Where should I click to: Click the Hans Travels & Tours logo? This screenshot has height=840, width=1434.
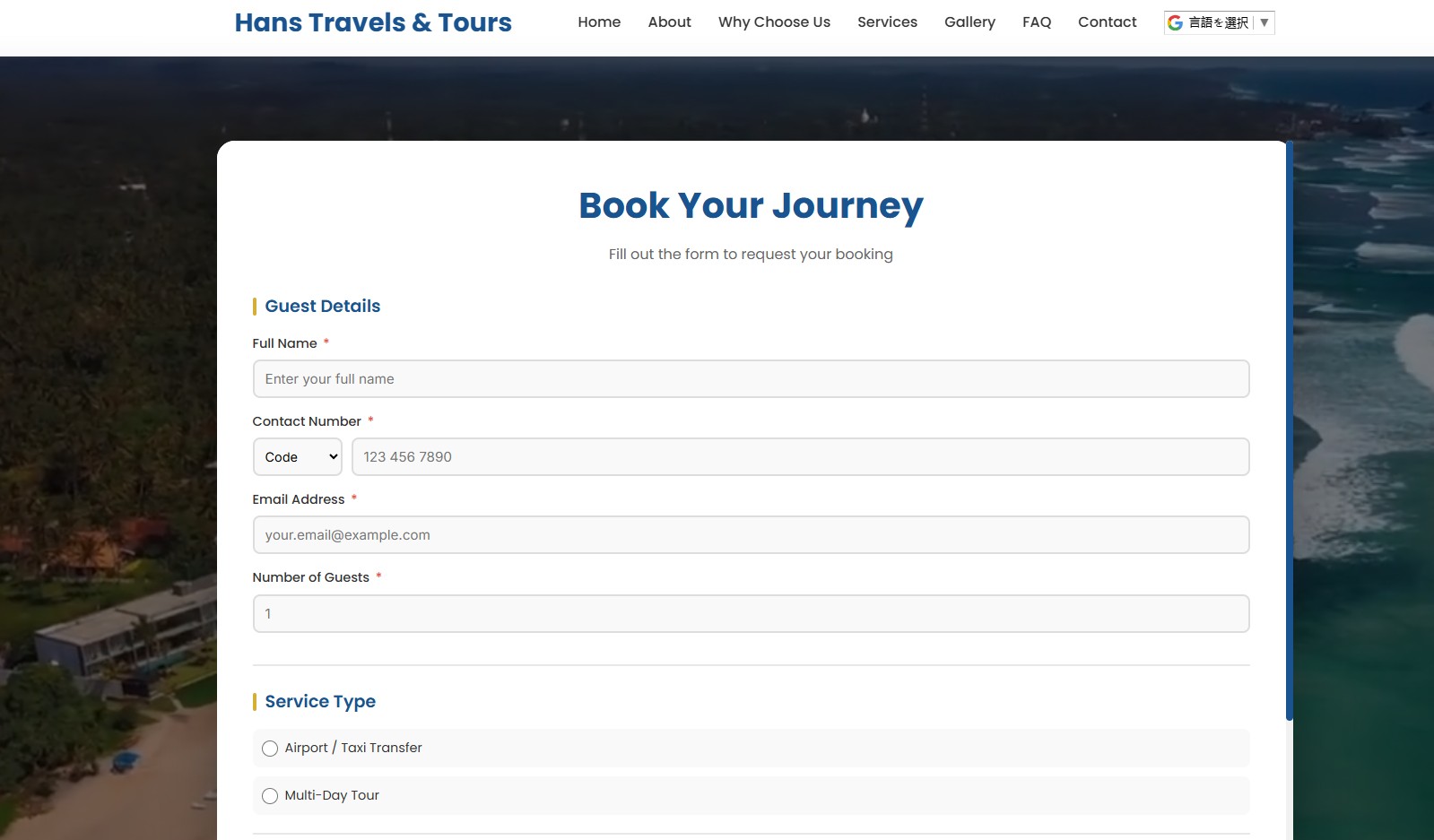point(373,22)
